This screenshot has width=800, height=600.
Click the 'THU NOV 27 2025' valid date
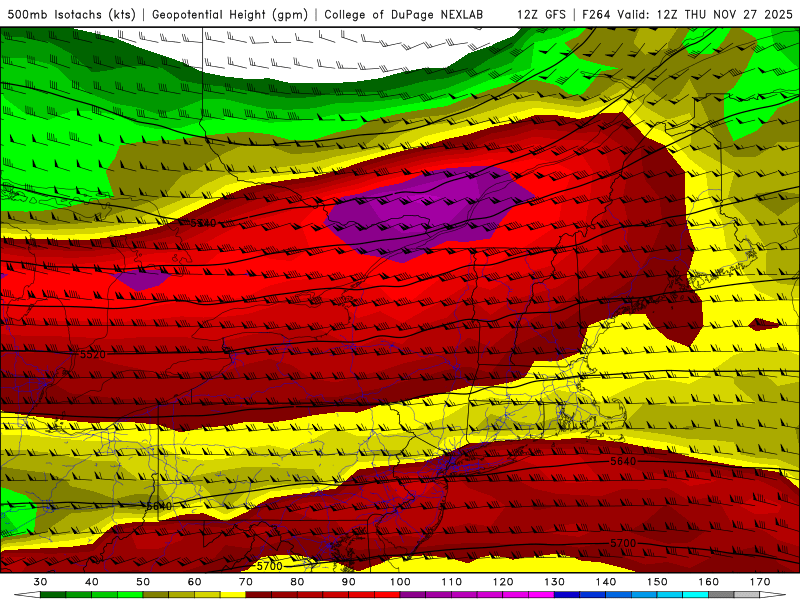(x=738, y=14)
